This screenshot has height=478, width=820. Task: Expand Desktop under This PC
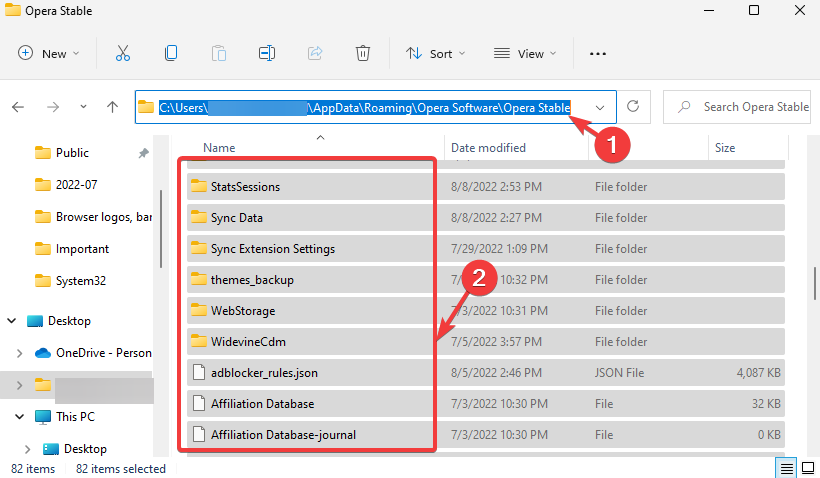pos(27,449)
